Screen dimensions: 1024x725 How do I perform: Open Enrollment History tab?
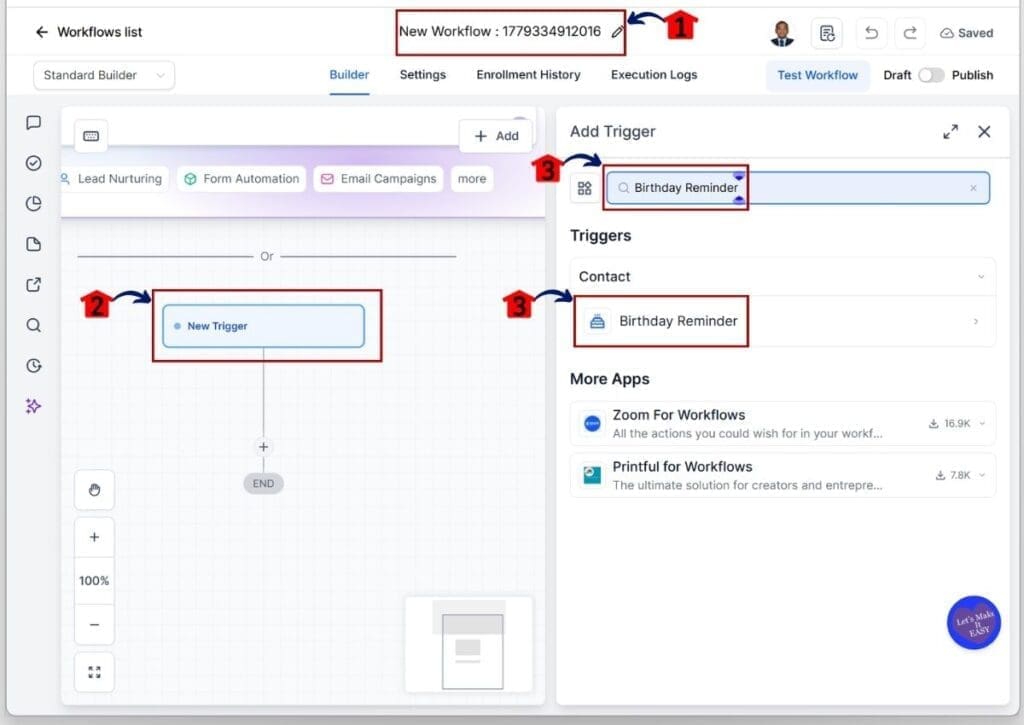tap(528, 74)
